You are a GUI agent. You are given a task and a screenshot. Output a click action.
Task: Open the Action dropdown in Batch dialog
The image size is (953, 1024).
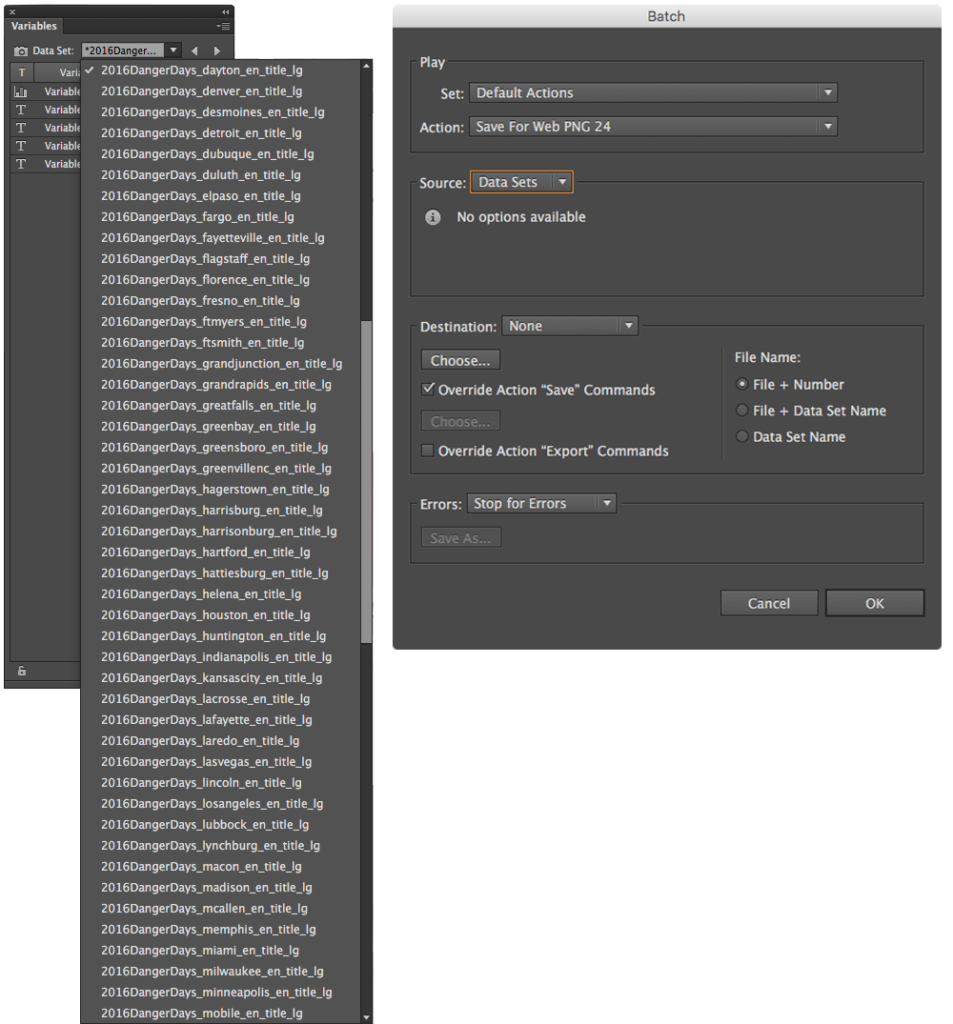tap(653, 127)
